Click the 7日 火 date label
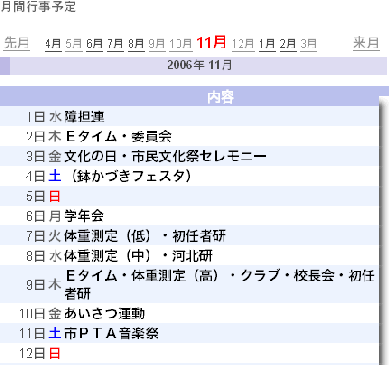 coord(44,236)
